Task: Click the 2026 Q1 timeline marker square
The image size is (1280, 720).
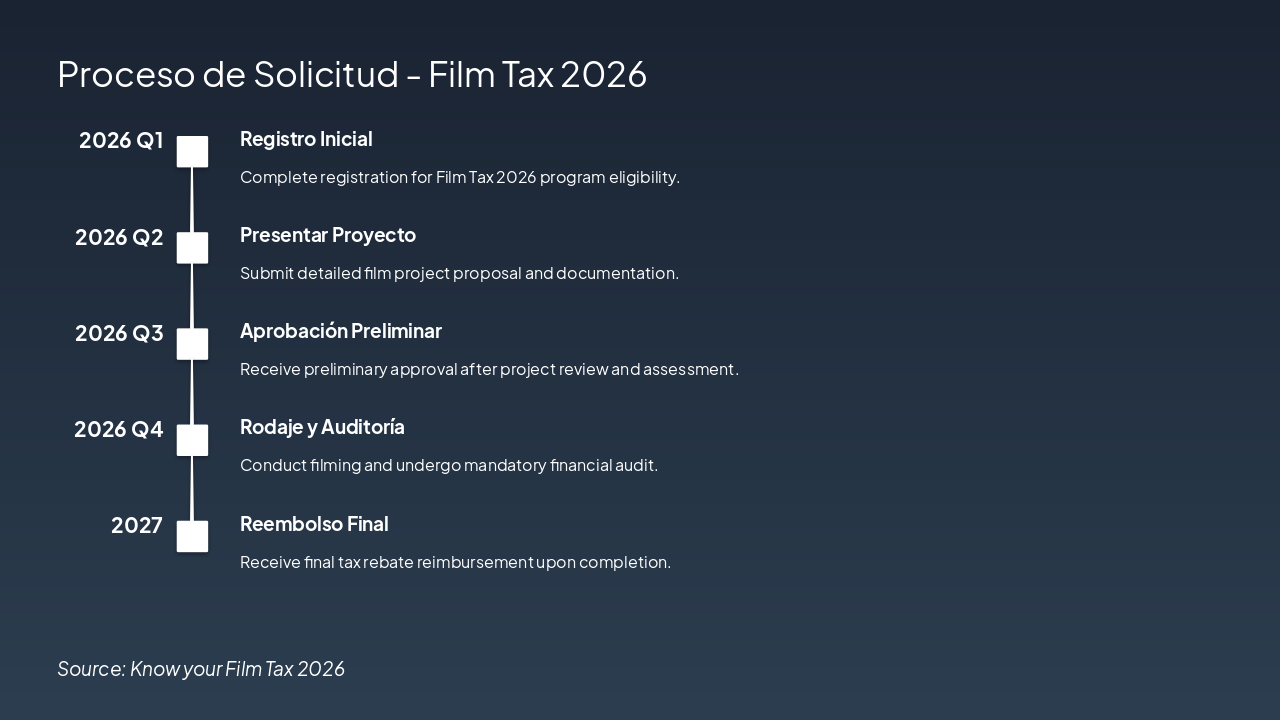Action: [x=192, y=152]
